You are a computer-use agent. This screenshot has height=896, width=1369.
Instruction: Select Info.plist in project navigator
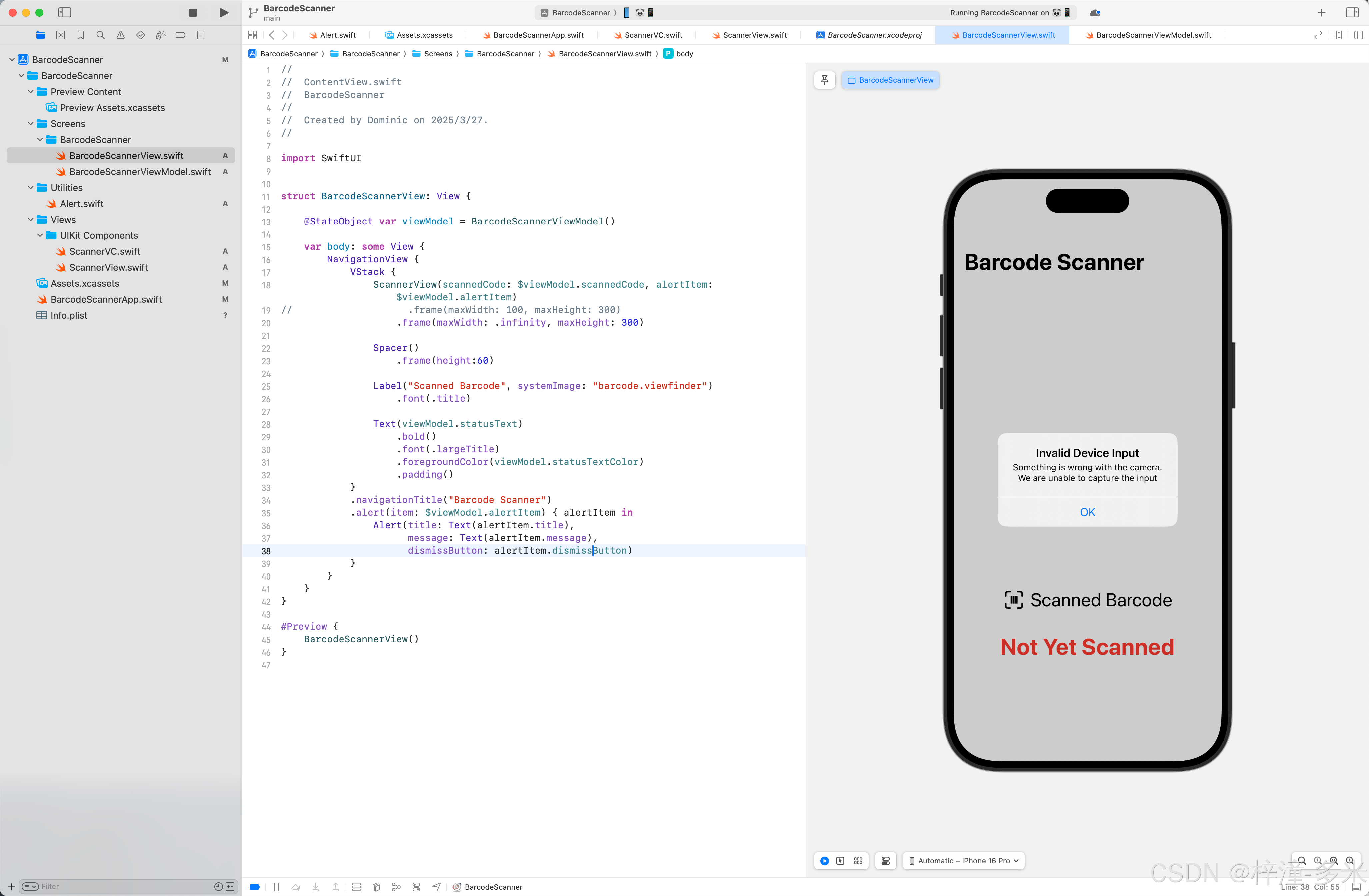[x=69, y=315]
